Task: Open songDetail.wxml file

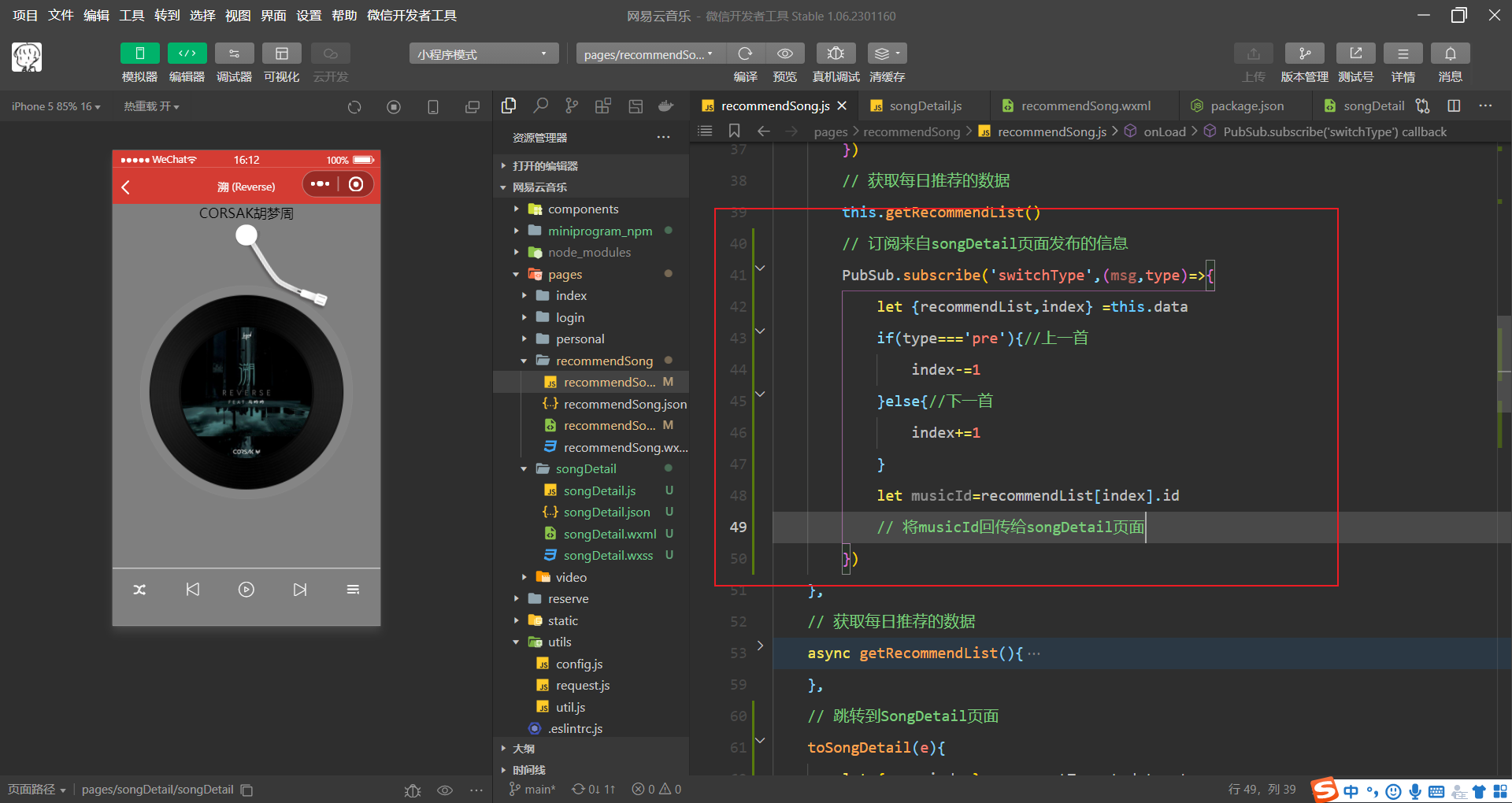Action: (609, 534)
